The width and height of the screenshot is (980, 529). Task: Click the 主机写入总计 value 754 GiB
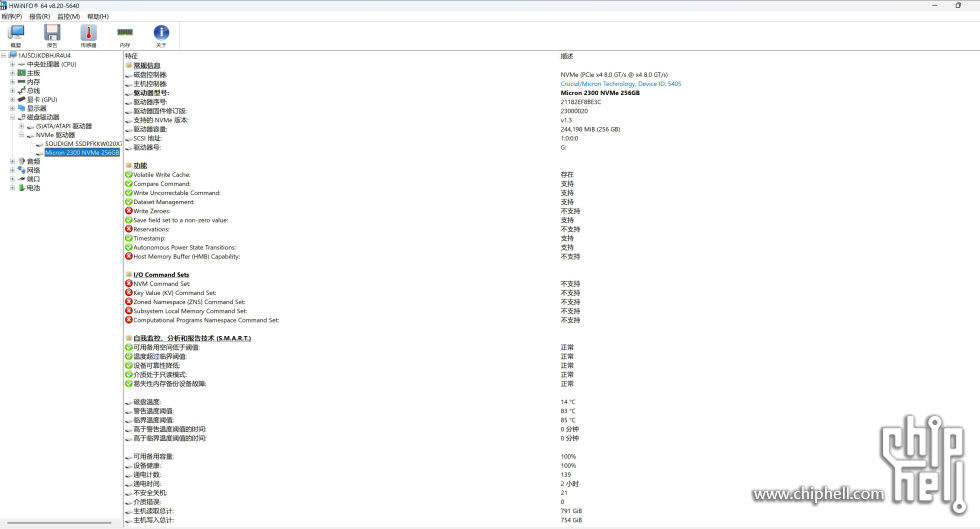point(571,520)
